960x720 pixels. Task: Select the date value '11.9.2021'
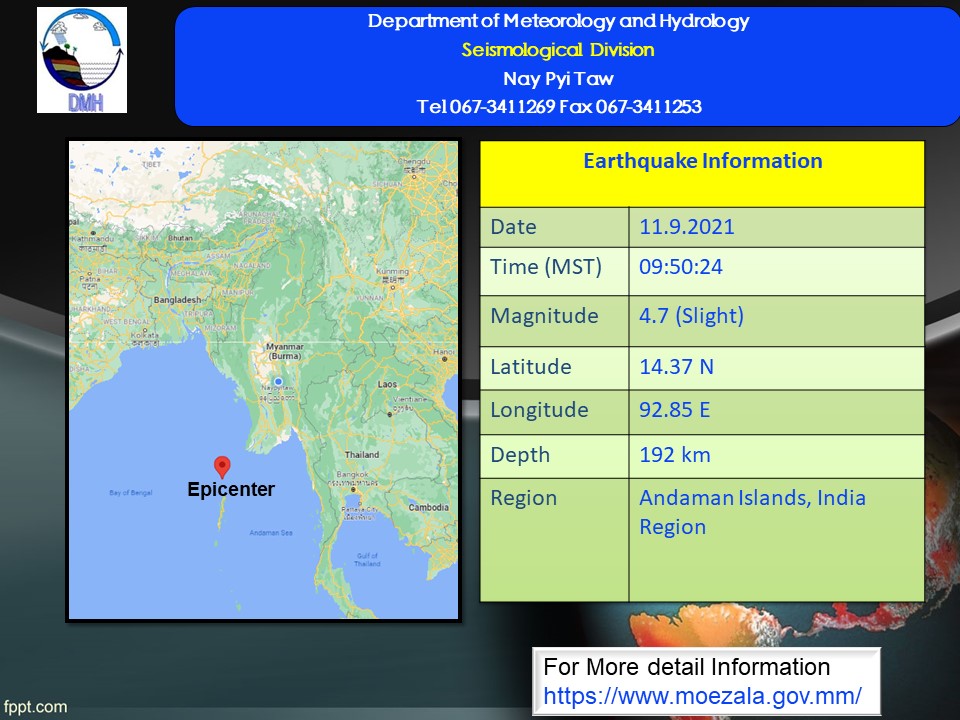click(x=686, y=227)
